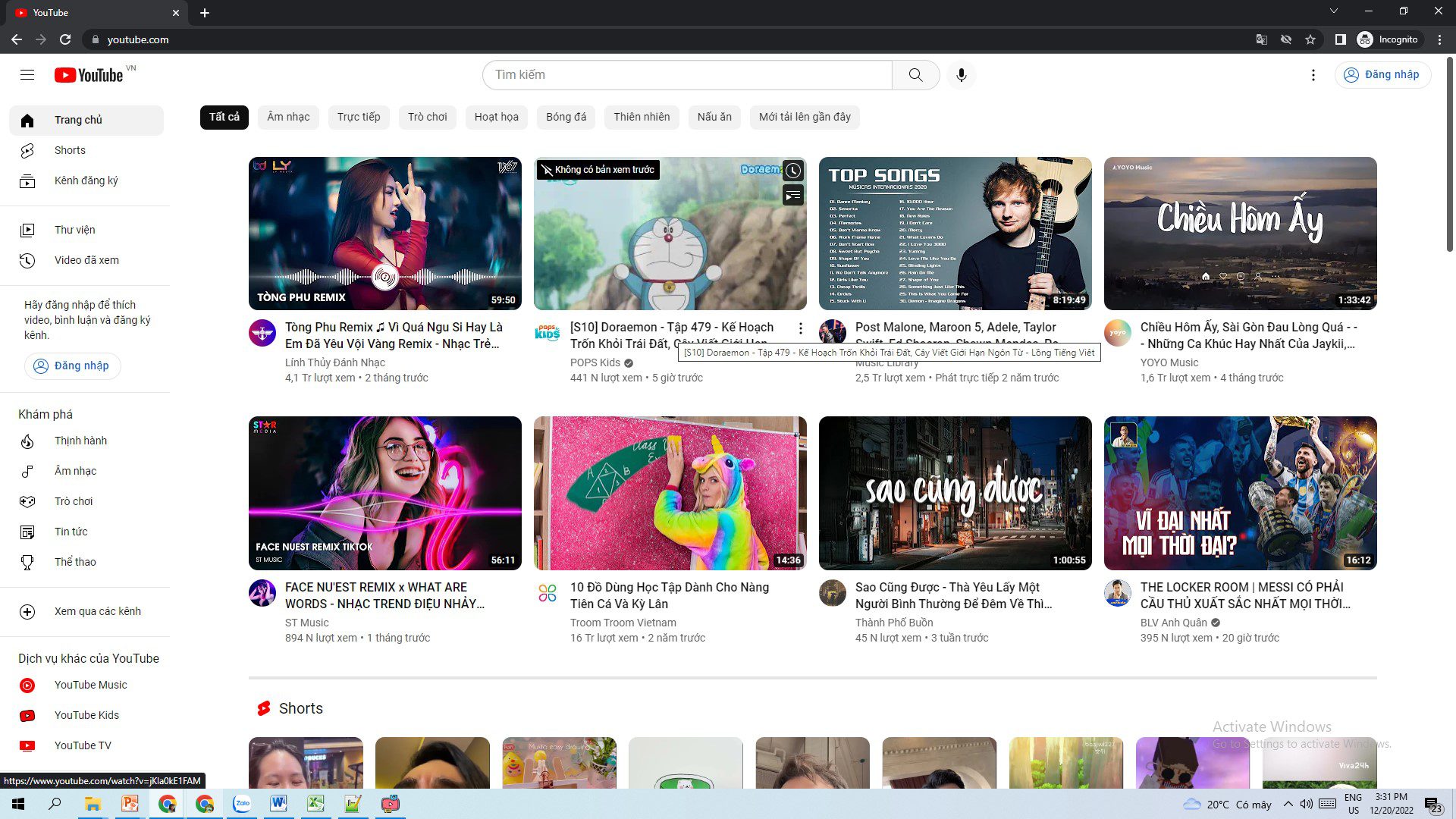This screenshot has width=1456, height=819.
Task: Click the YouTube logo
Action: click(x=89, y=75)
